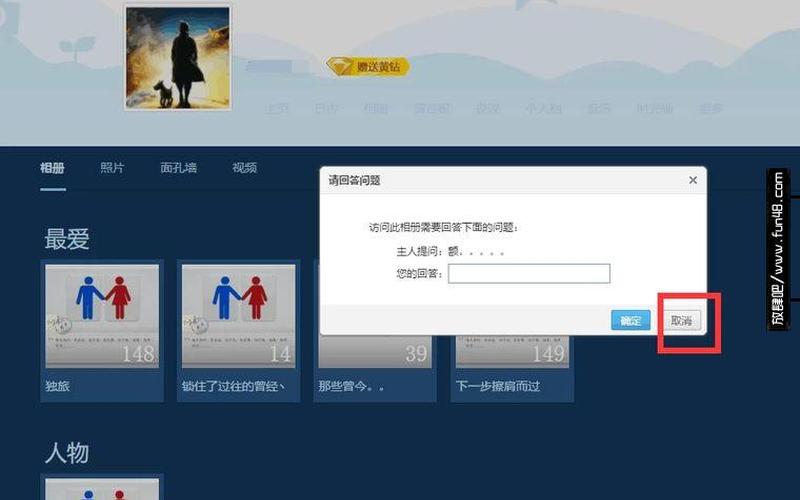Screen dimensions: 800x500
Task: Close the 请回答问题 dialog with the X
Action: [x=692, y=180]
